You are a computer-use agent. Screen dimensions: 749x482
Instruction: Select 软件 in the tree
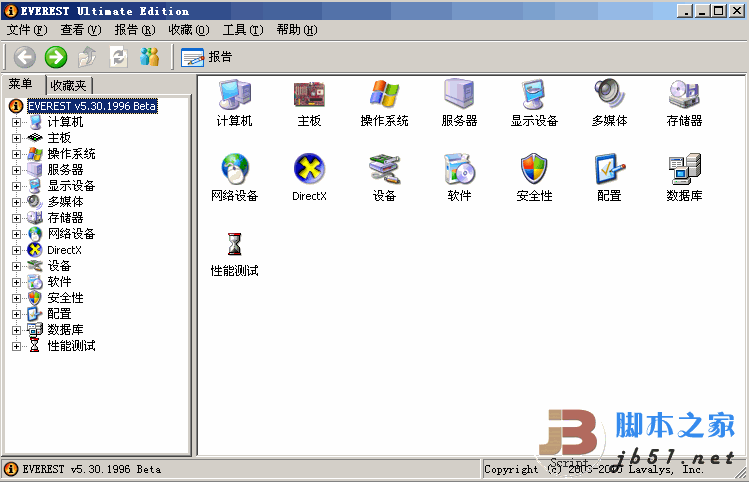[x=59, y=282]
